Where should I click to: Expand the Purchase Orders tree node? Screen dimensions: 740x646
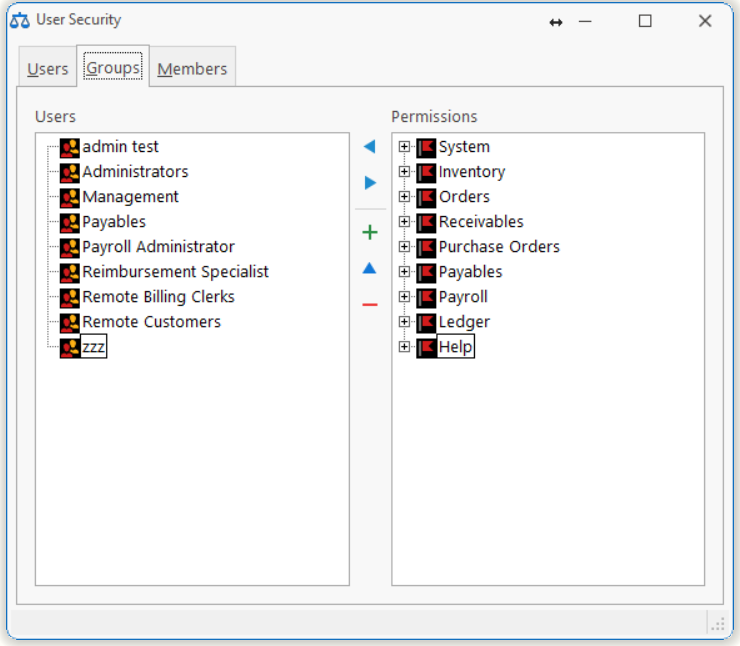pos(404,247)
